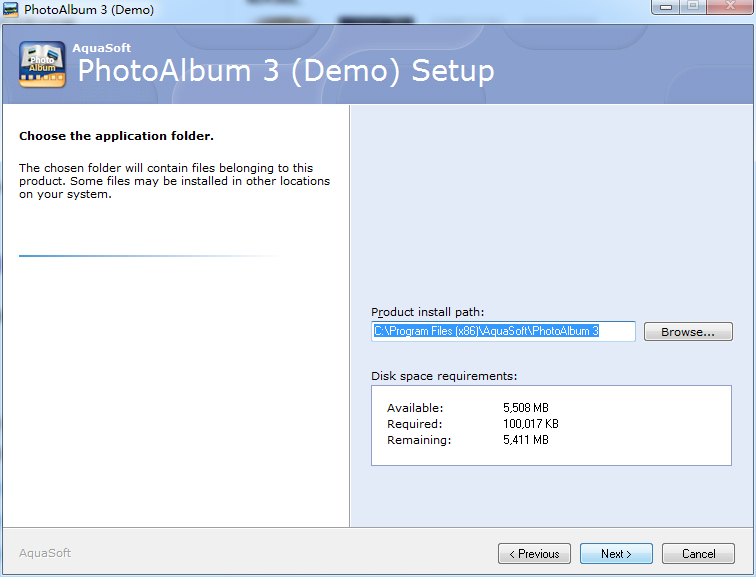Click the PhotoAlbum app logo in header
This screenshot has width=756, height=577.
click(x=42, y=65)
